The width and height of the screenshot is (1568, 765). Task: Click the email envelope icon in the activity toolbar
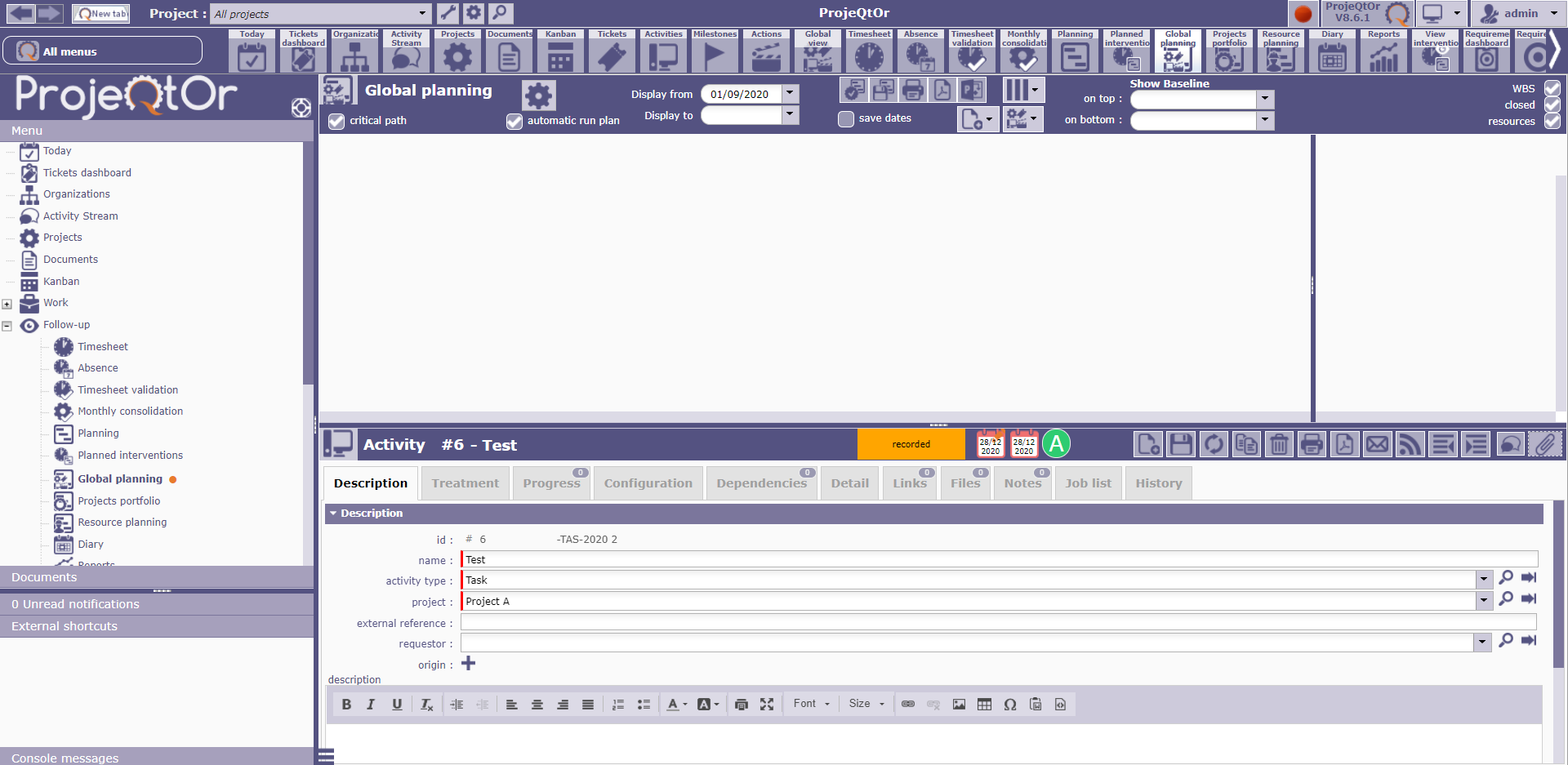(1377, 445)
